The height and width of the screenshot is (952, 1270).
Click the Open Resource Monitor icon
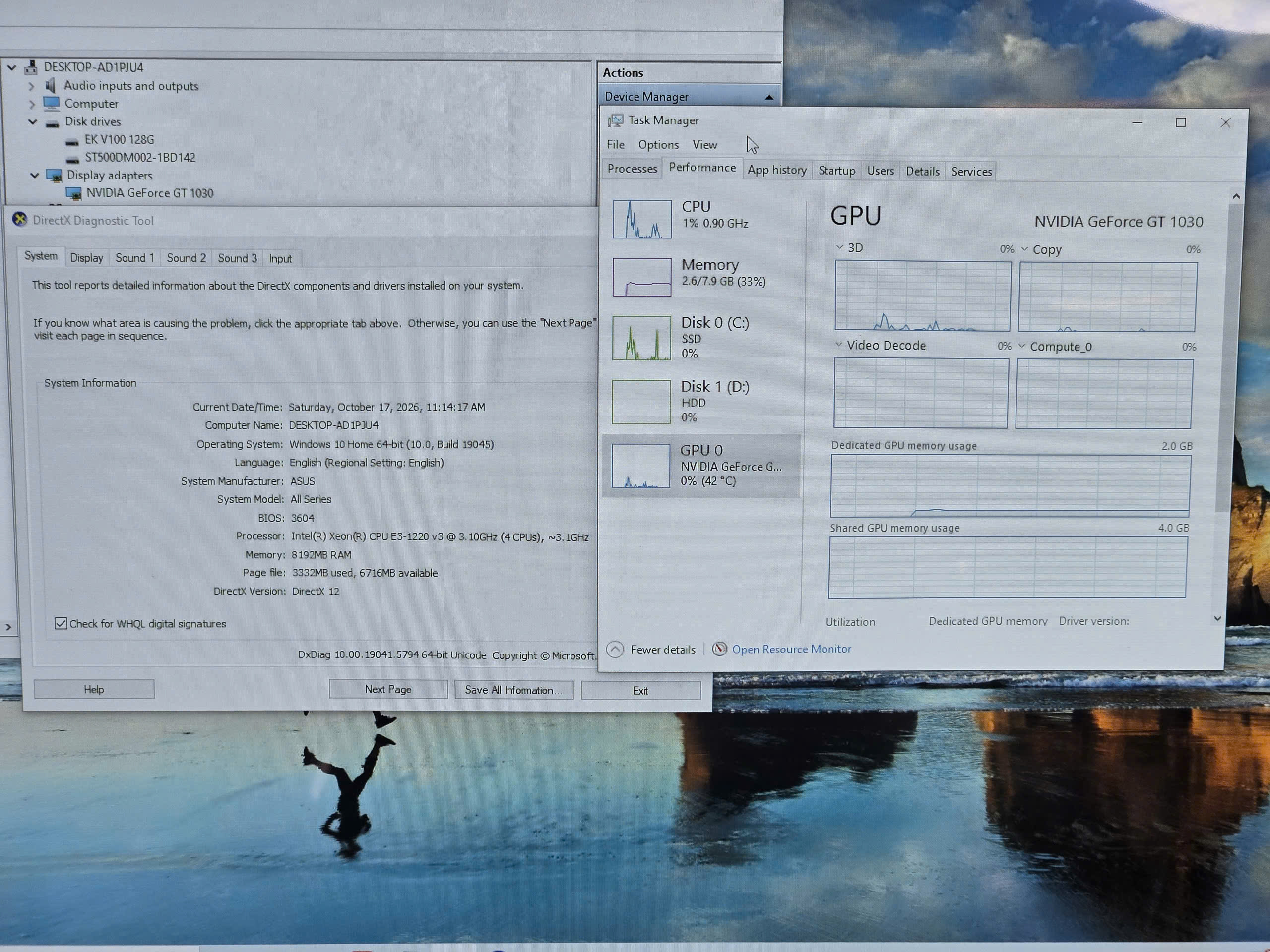click(719, 649)
